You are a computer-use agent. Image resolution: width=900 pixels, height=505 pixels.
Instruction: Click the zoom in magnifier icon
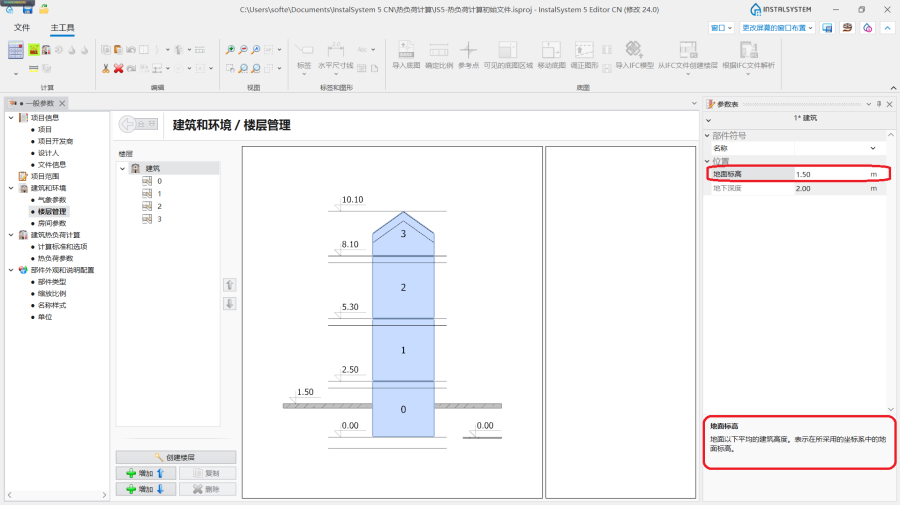pyautogui.click(x=231, y=49)
